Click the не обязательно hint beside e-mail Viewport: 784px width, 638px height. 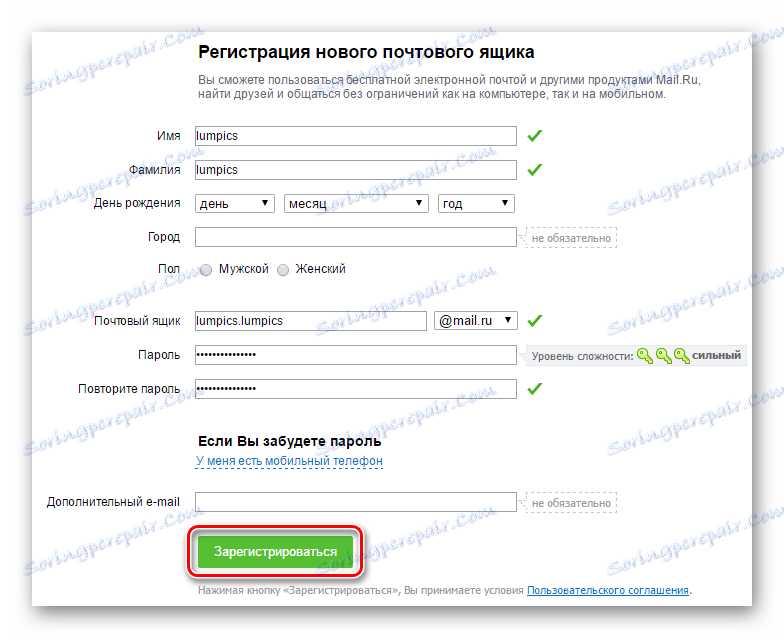click(571, 503)
